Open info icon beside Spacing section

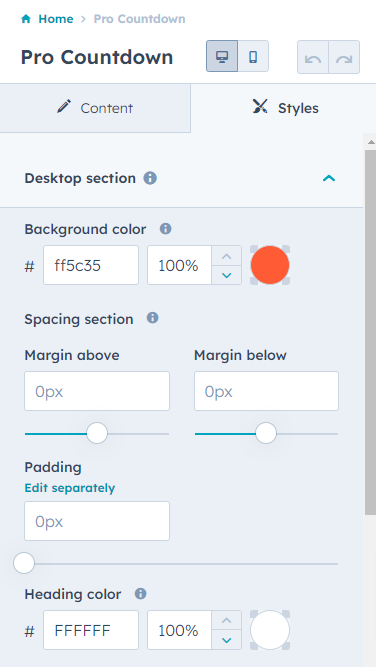153,318
